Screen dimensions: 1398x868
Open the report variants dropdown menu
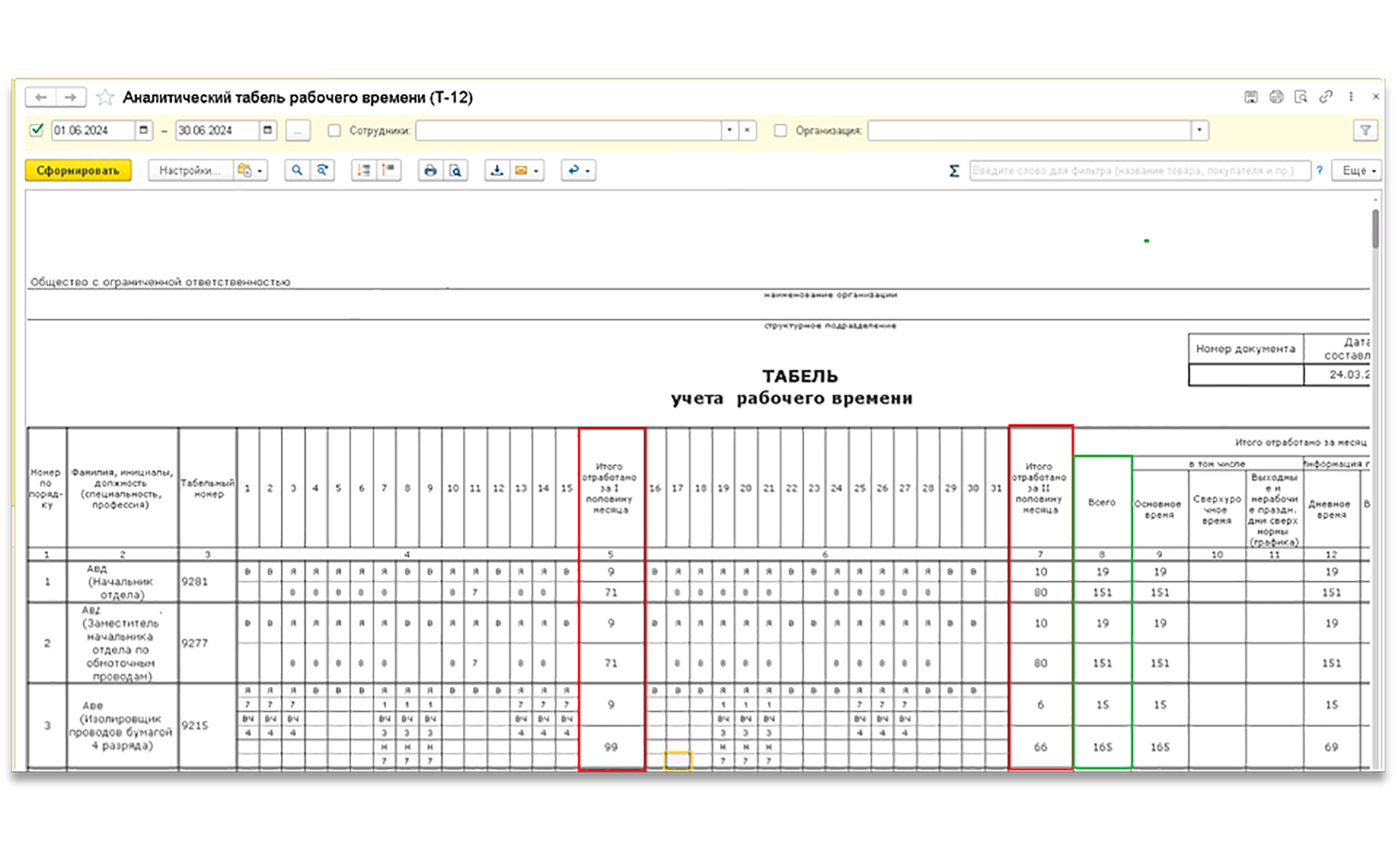click(x=250, y=170)
